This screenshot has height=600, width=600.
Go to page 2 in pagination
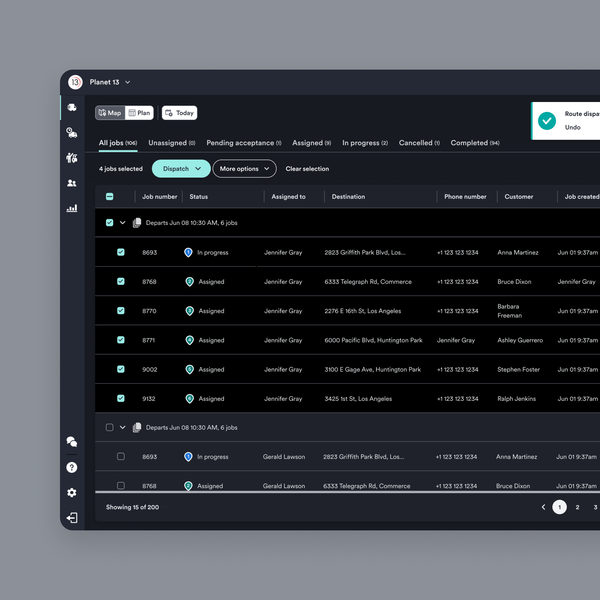577,507
